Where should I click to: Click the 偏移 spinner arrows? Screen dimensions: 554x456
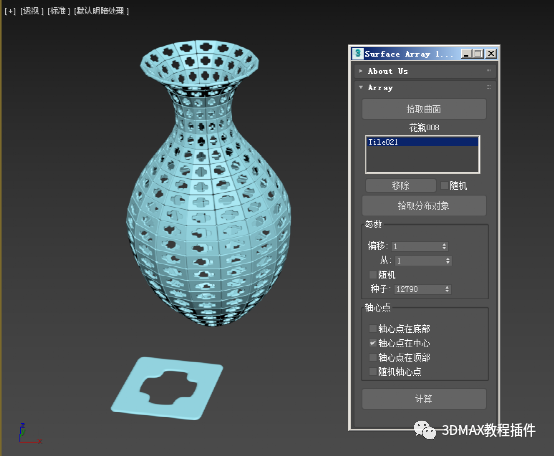pyautogui.click(x=444, y=246)
